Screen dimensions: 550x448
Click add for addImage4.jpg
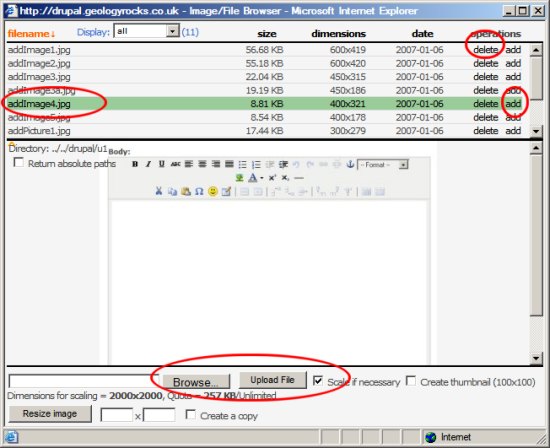[513, 104]
